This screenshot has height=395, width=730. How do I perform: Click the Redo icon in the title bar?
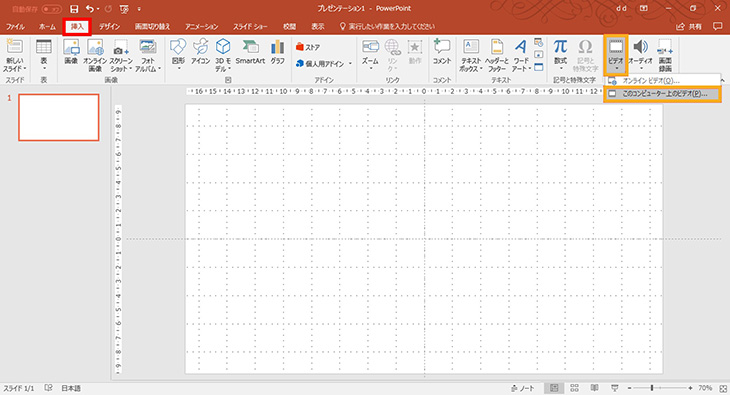[108, 9]
